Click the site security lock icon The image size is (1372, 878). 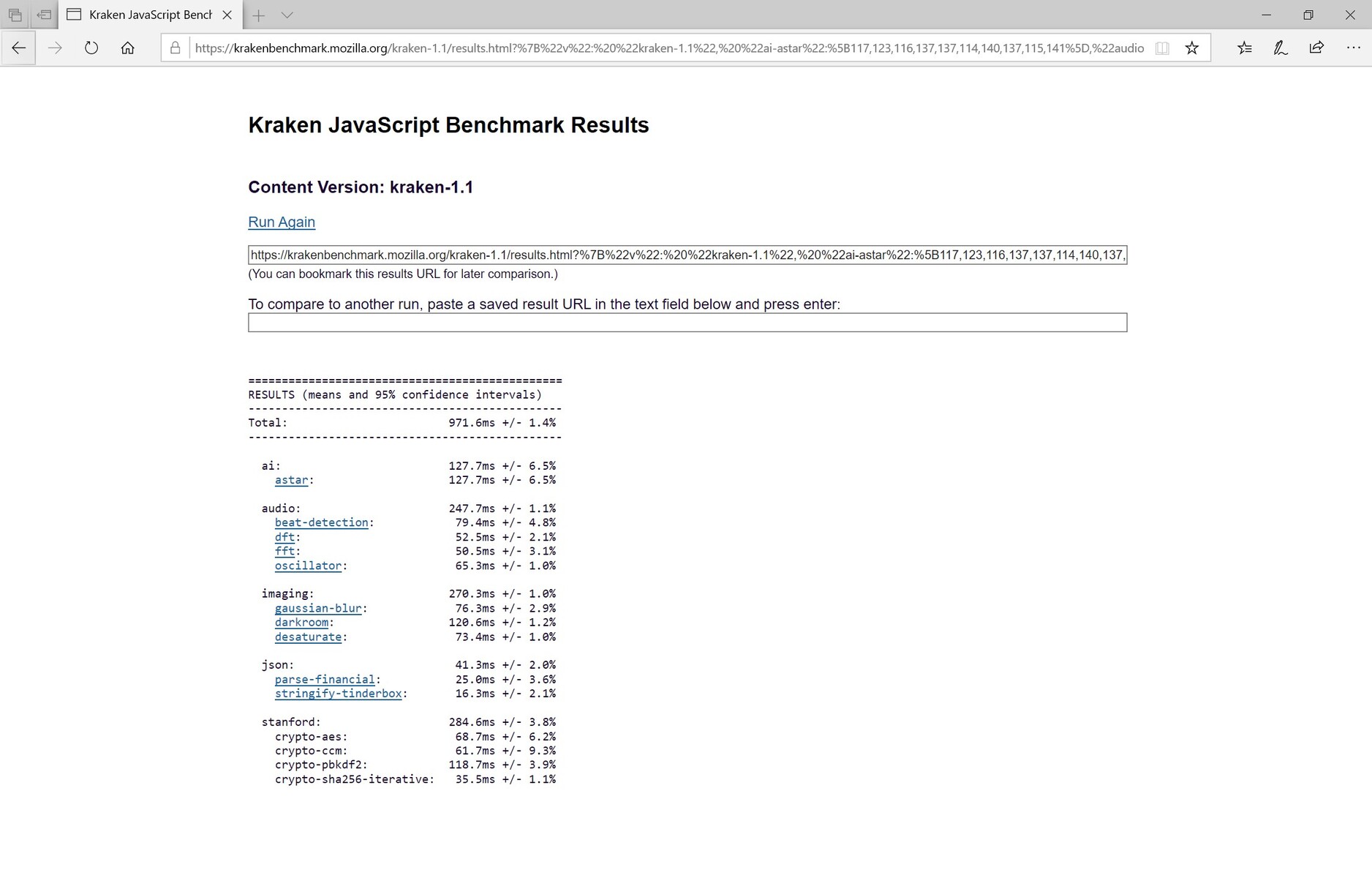[x=176, y=48]
